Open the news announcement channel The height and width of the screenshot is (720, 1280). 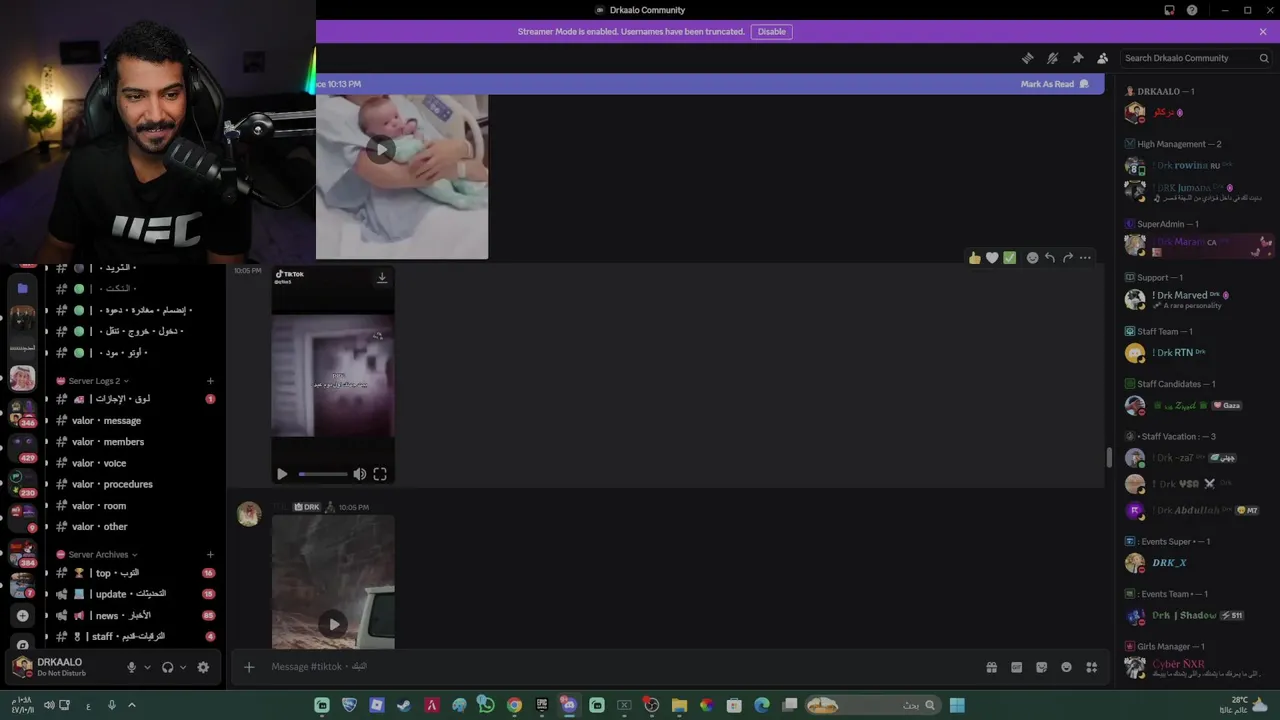(x=134, y=615)
